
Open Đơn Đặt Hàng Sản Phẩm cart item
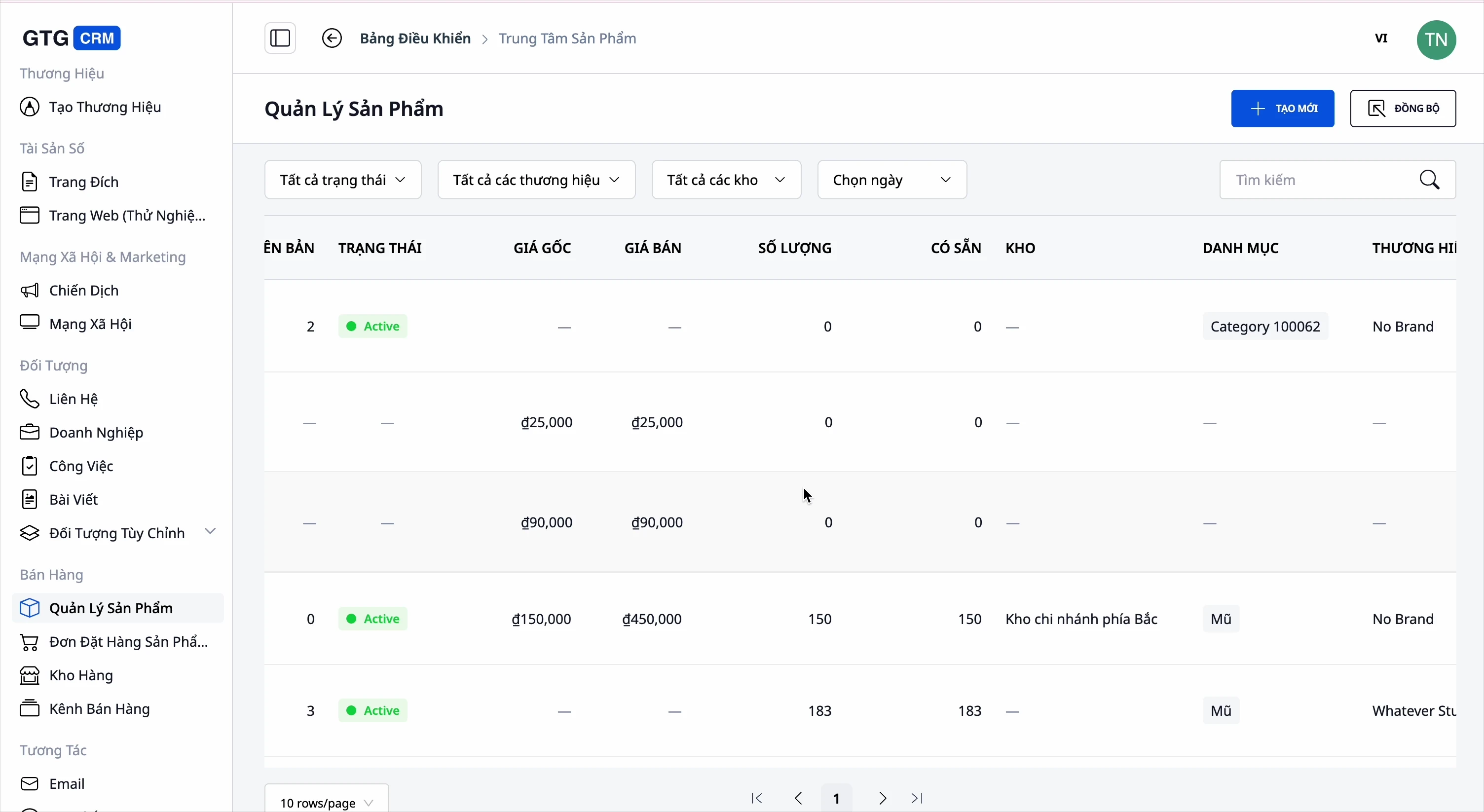point(128,642)
